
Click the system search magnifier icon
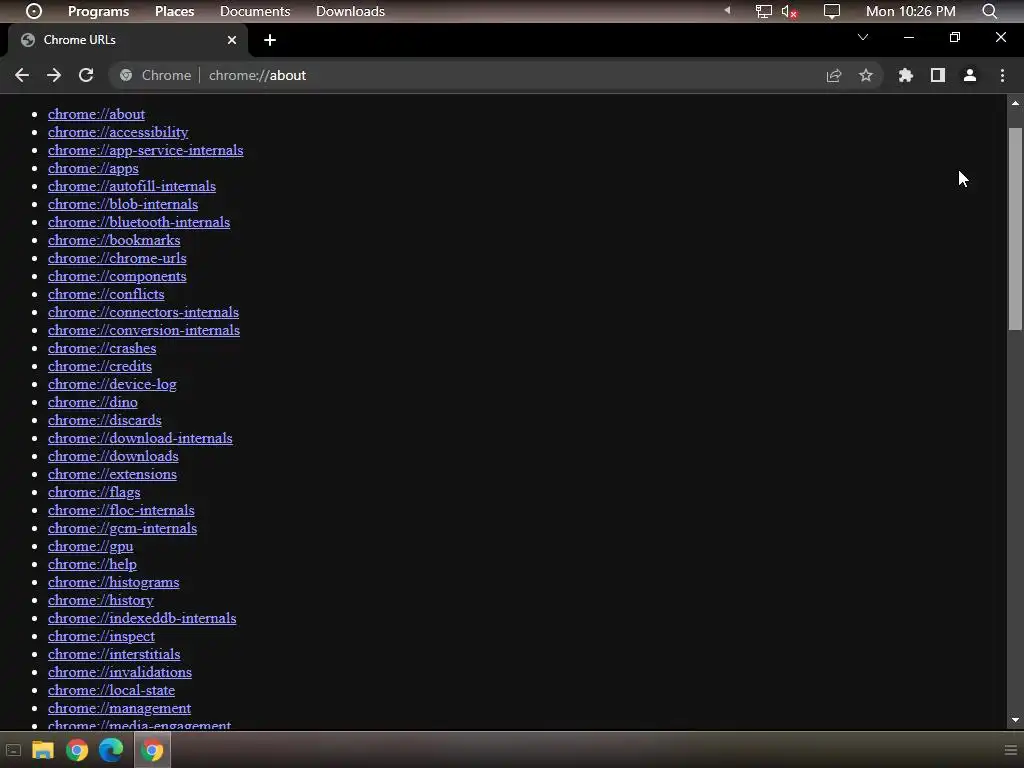(990, 11)
